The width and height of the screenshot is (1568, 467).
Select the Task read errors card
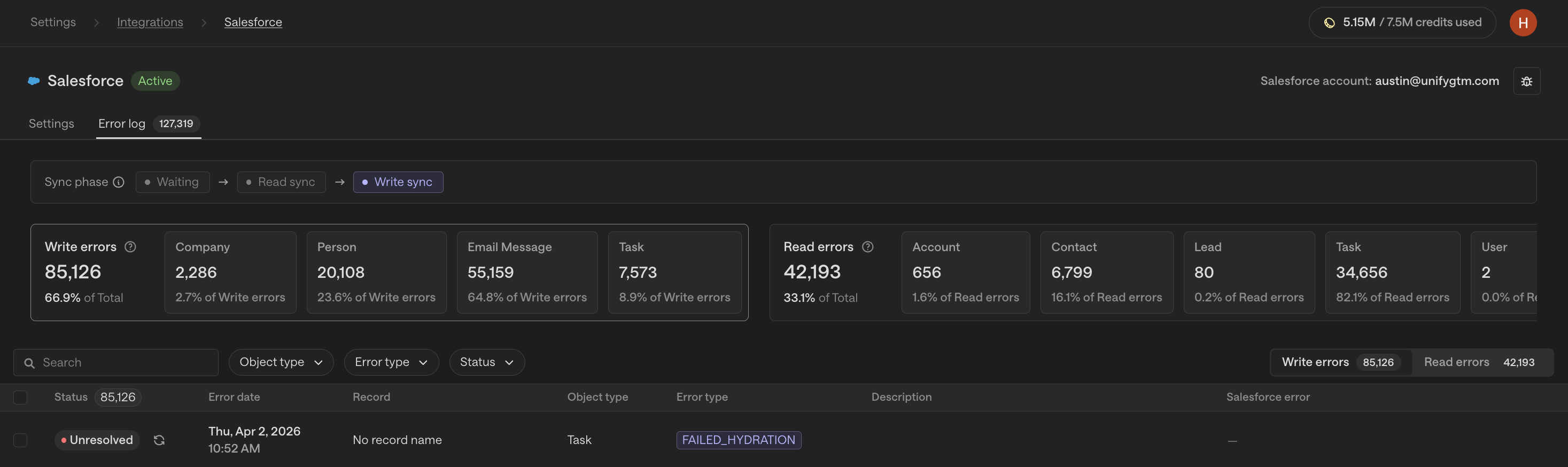1393,272
